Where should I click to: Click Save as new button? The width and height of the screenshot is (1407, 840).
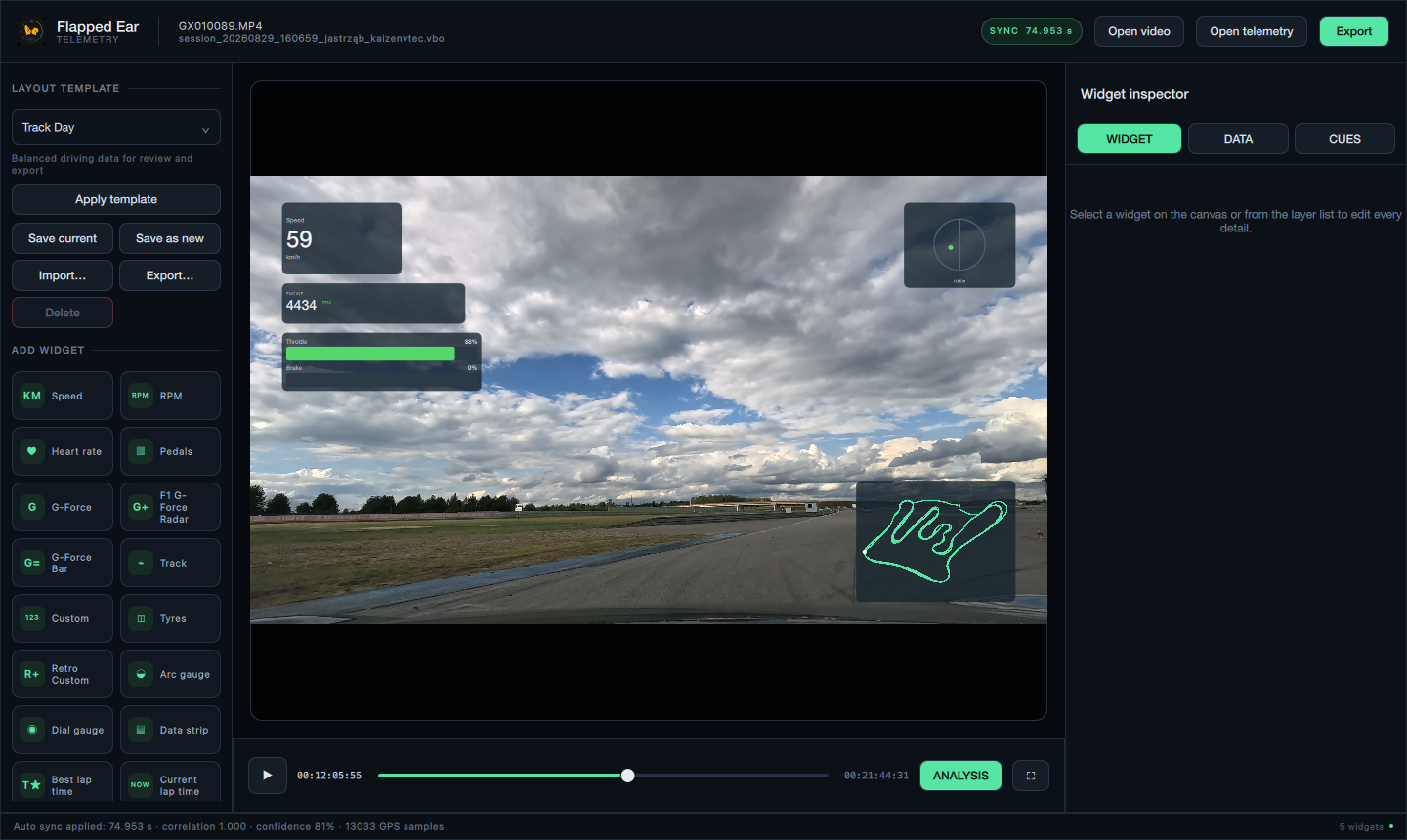pos(170,238)
